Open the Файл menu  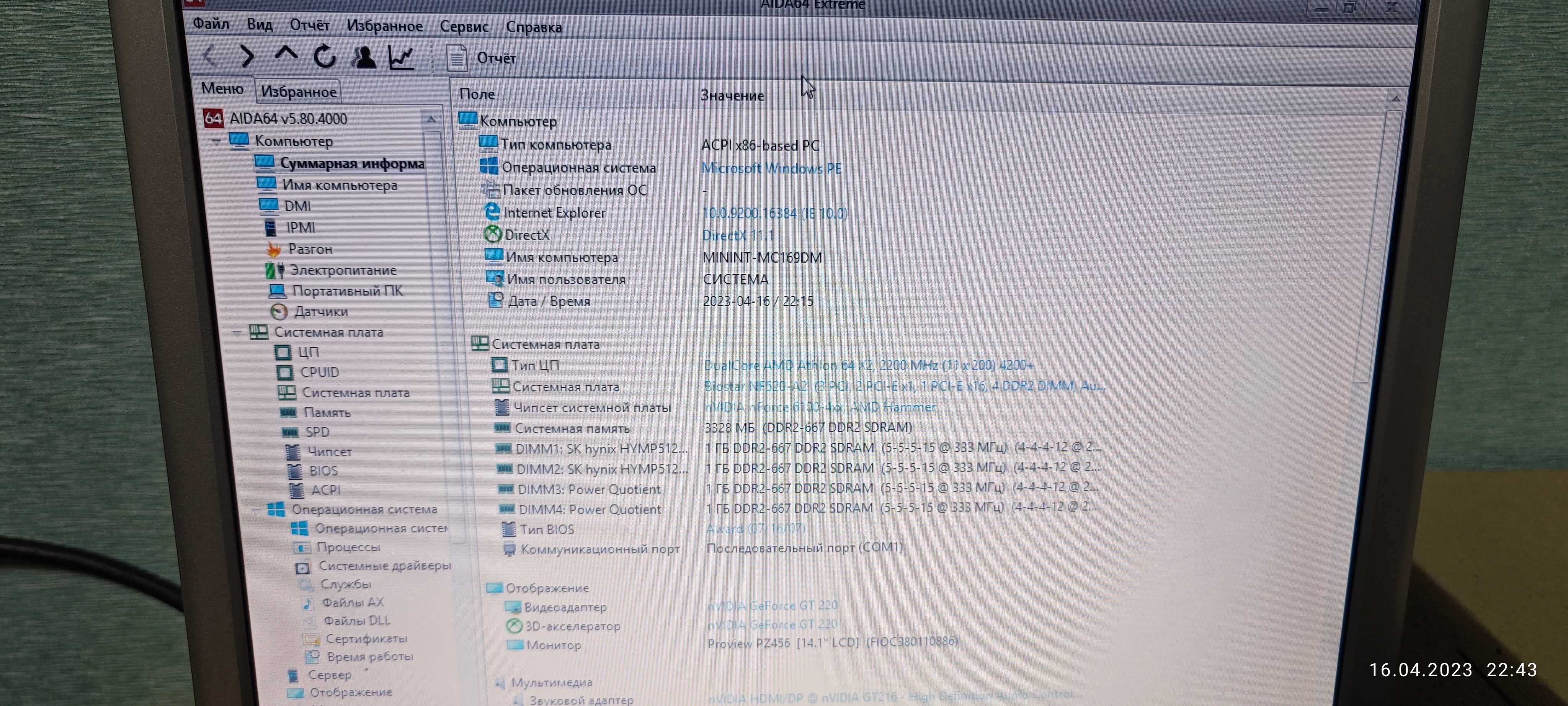[x=211, y=24]
